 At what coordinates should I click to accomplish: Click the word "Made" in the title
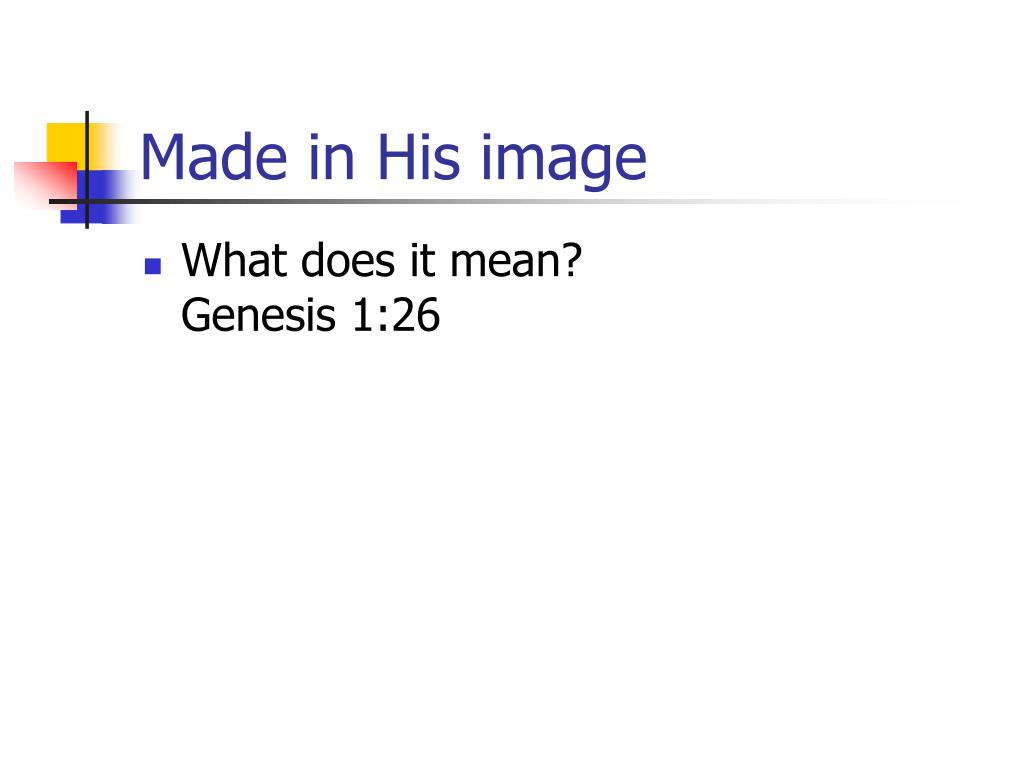coord(214,157)
